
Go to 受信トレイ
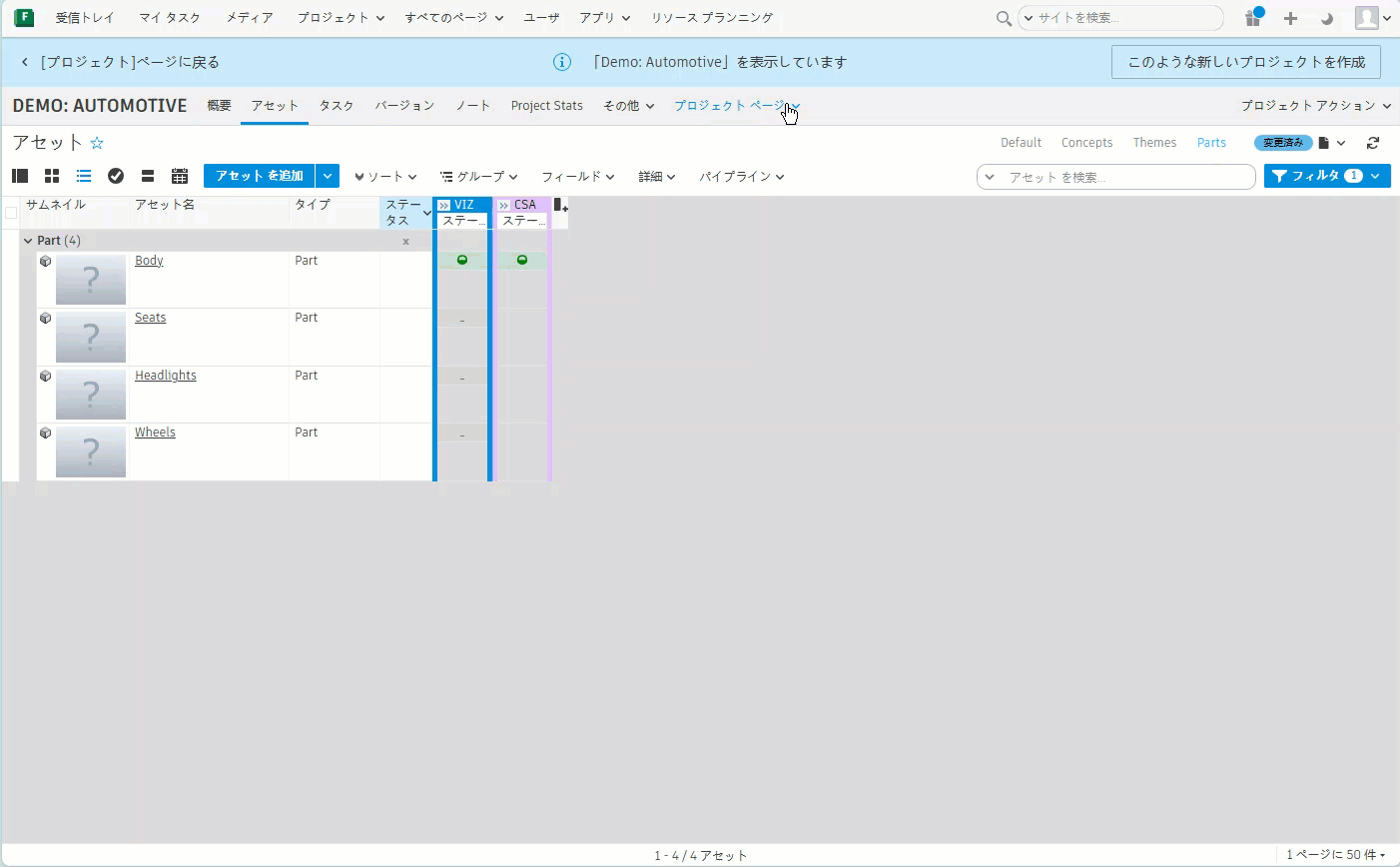pos(85,18)
